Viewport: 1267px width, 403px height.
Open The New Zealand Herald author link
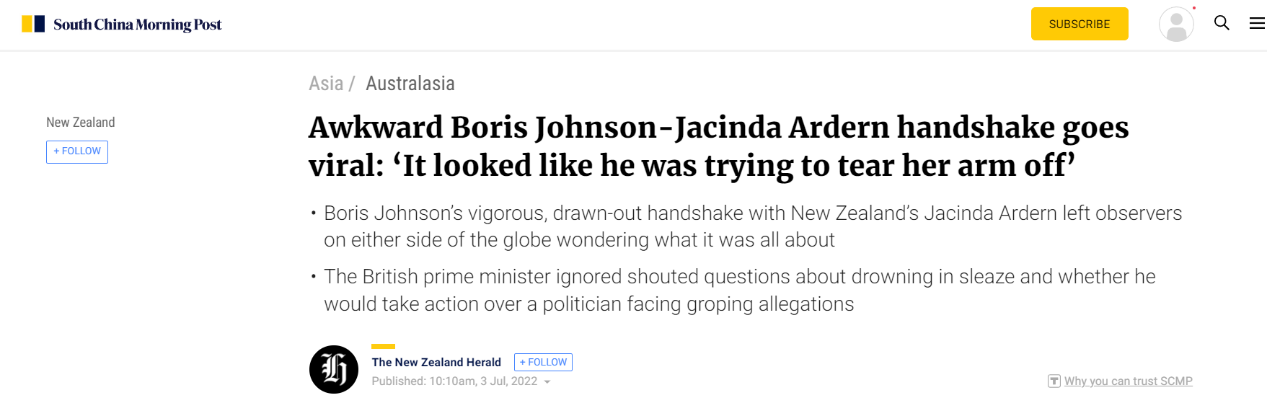436,362
